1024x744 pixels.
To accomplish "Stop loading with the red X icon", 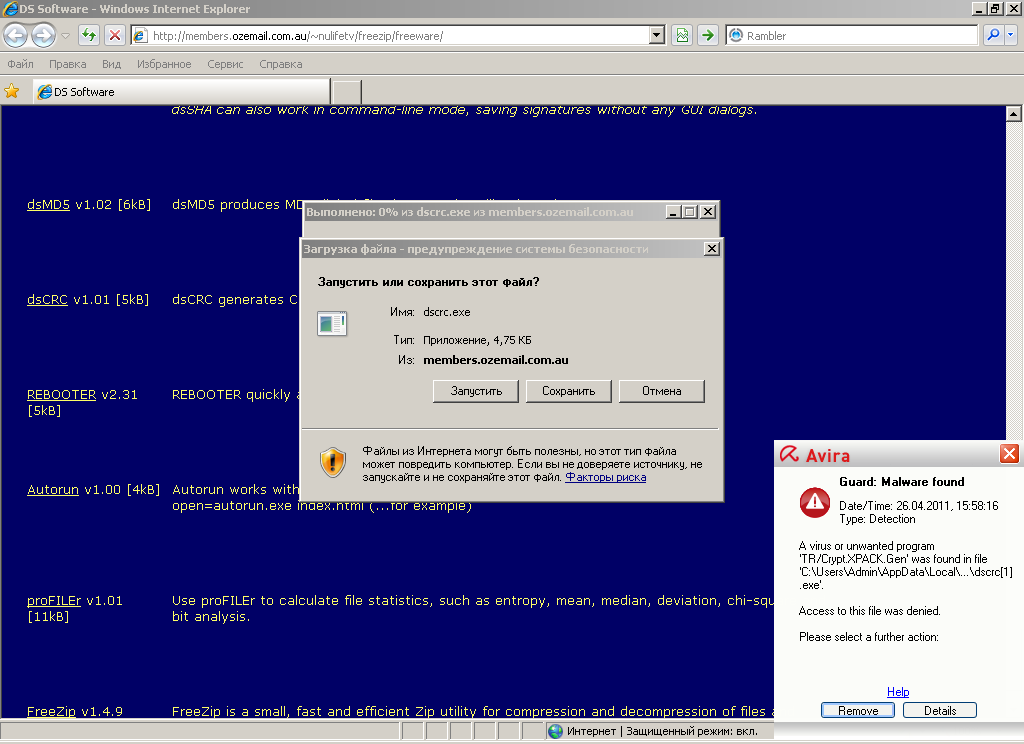I will coord(115,35).
